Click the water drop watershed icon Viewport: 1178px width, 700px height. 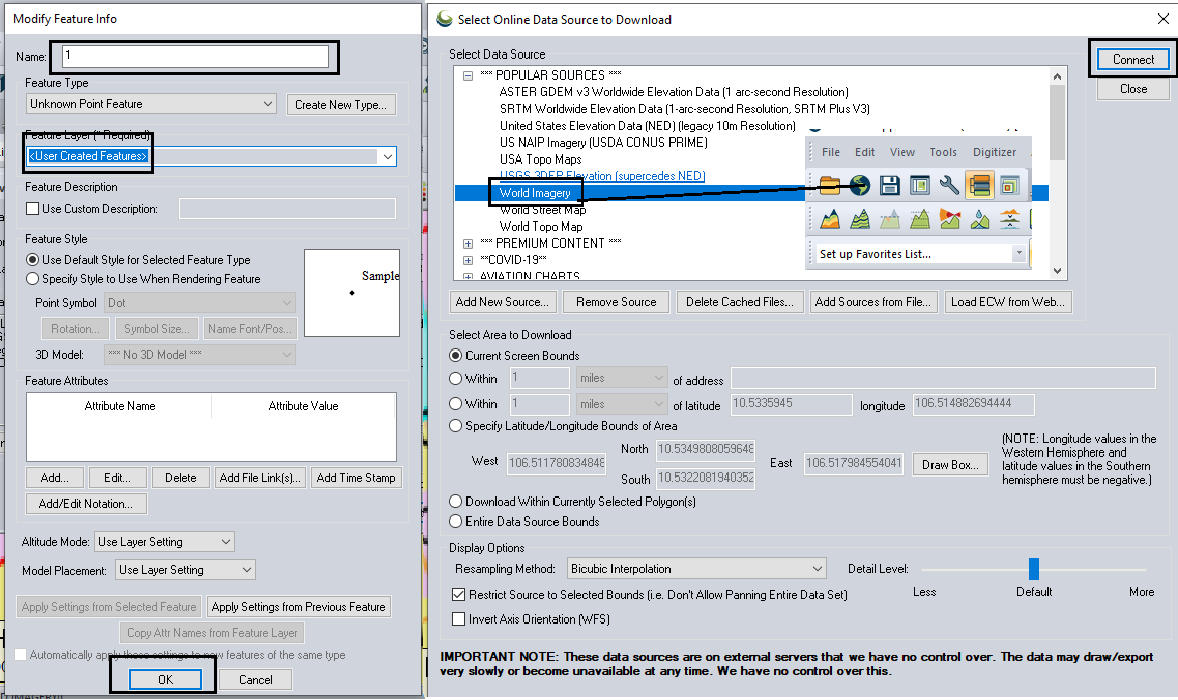pyautogui.click(x=980, y=218)
